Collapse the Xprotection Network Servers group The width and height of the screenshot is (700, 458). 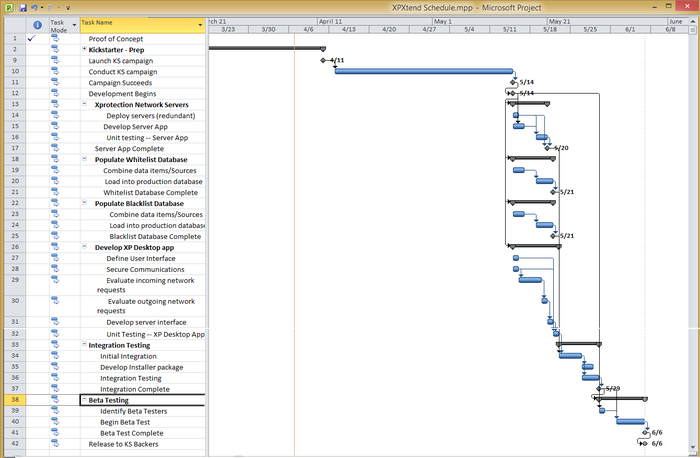(x=84, y=104)
